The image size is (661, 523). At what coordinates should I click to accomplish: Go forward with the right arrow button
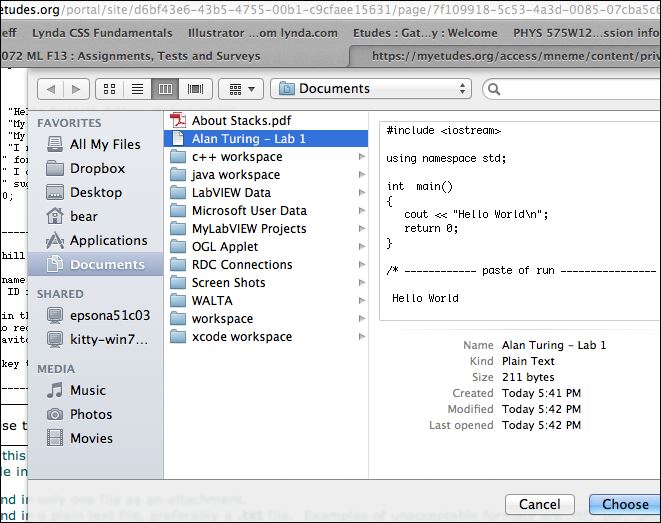76,89
